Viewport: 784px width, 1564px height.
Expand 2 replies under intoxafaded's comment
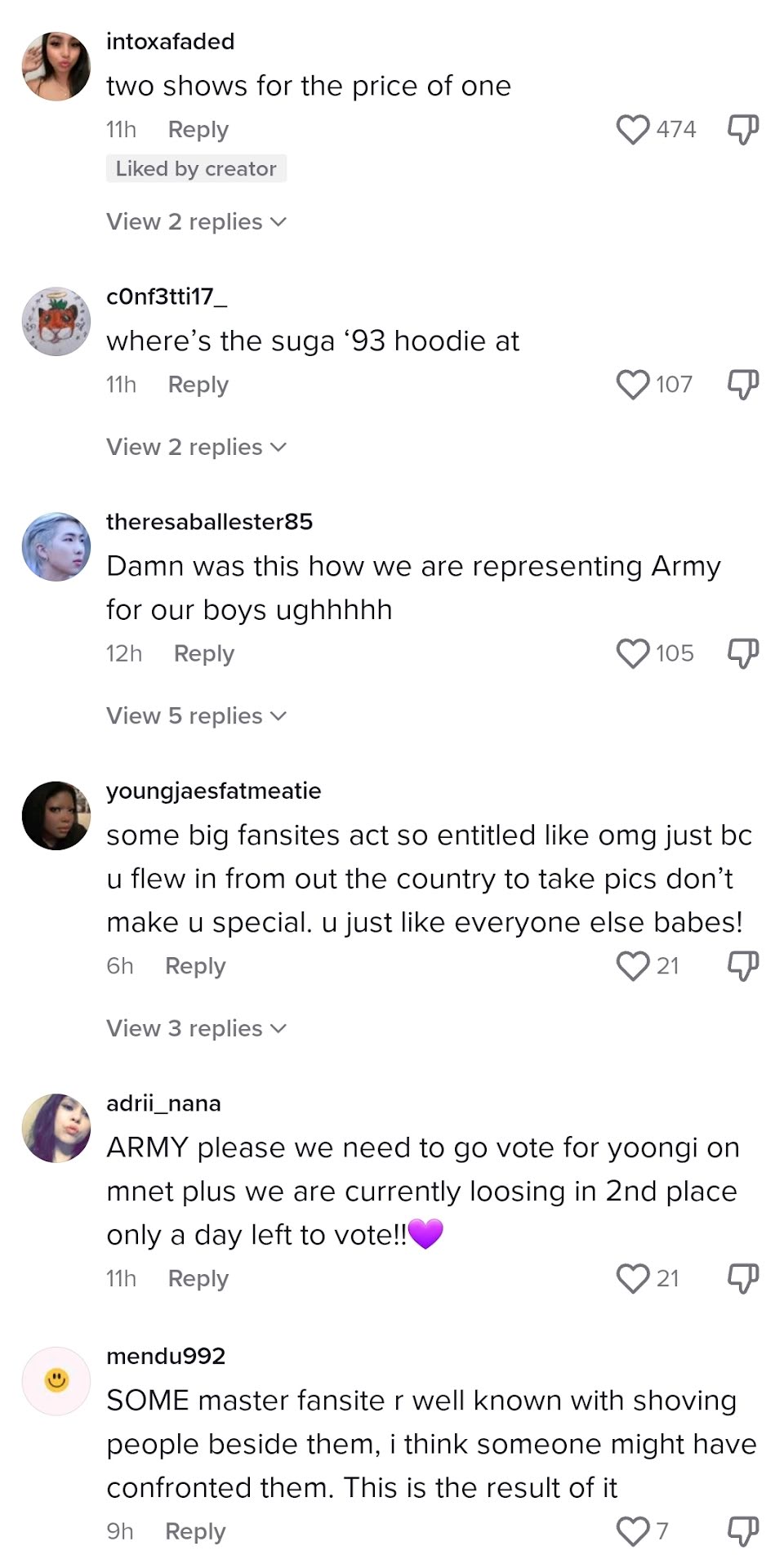point(197,221)
